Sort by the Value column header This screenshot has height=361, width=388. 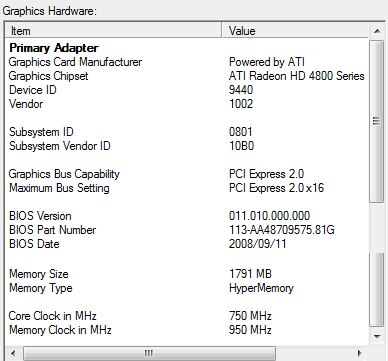coord(295,31)
